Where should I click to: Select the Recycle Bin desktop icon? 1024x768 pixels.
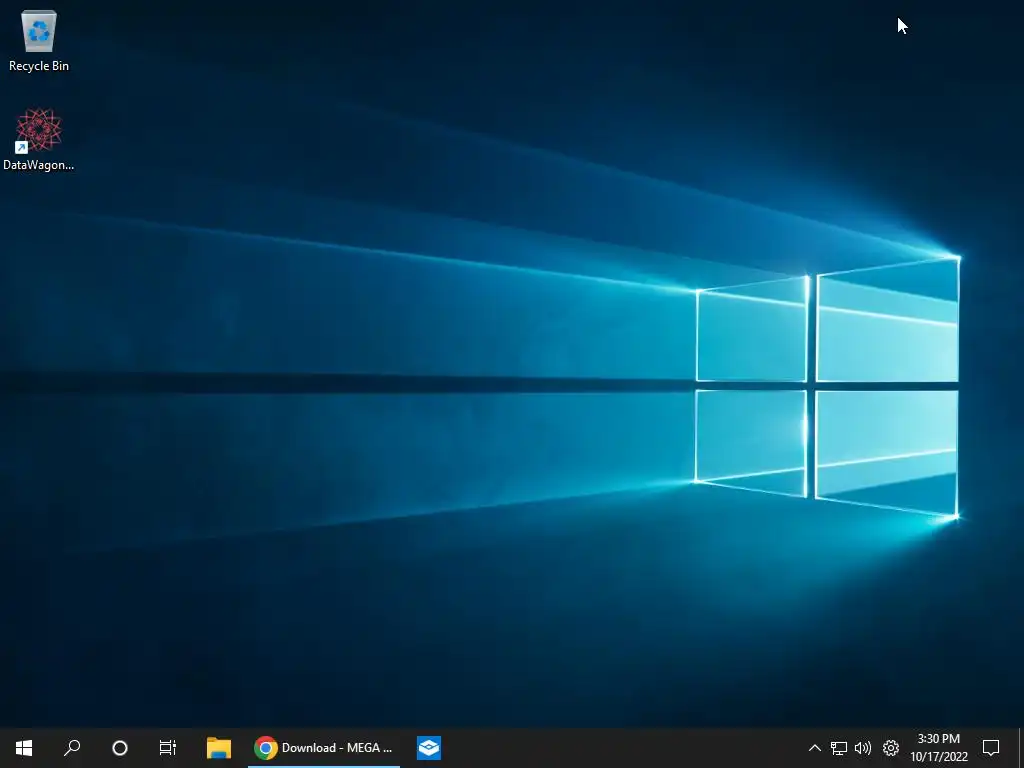(x=39, y=40)
